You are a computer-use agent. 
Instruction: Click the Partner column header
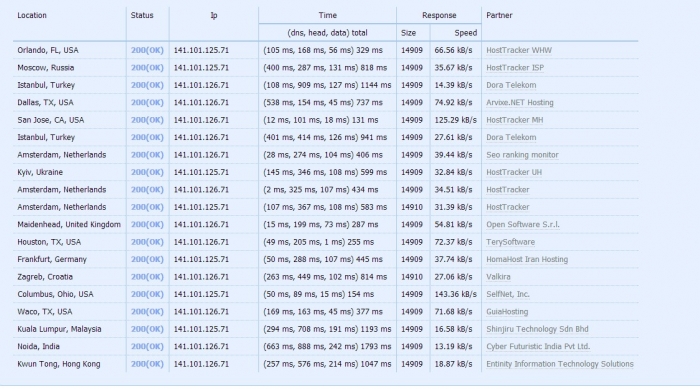(499, 15)
